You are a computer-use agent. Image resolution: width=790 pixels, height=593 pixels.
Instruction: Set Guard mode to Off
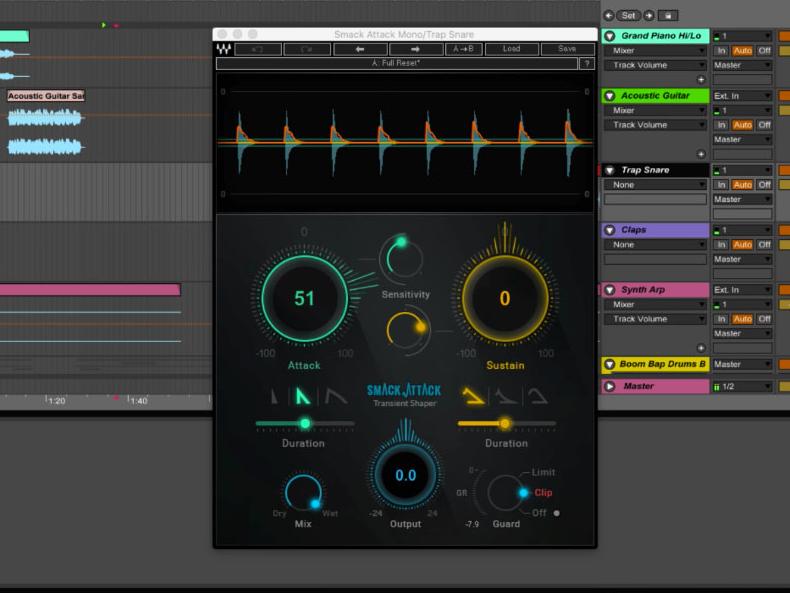click(540, 513)
